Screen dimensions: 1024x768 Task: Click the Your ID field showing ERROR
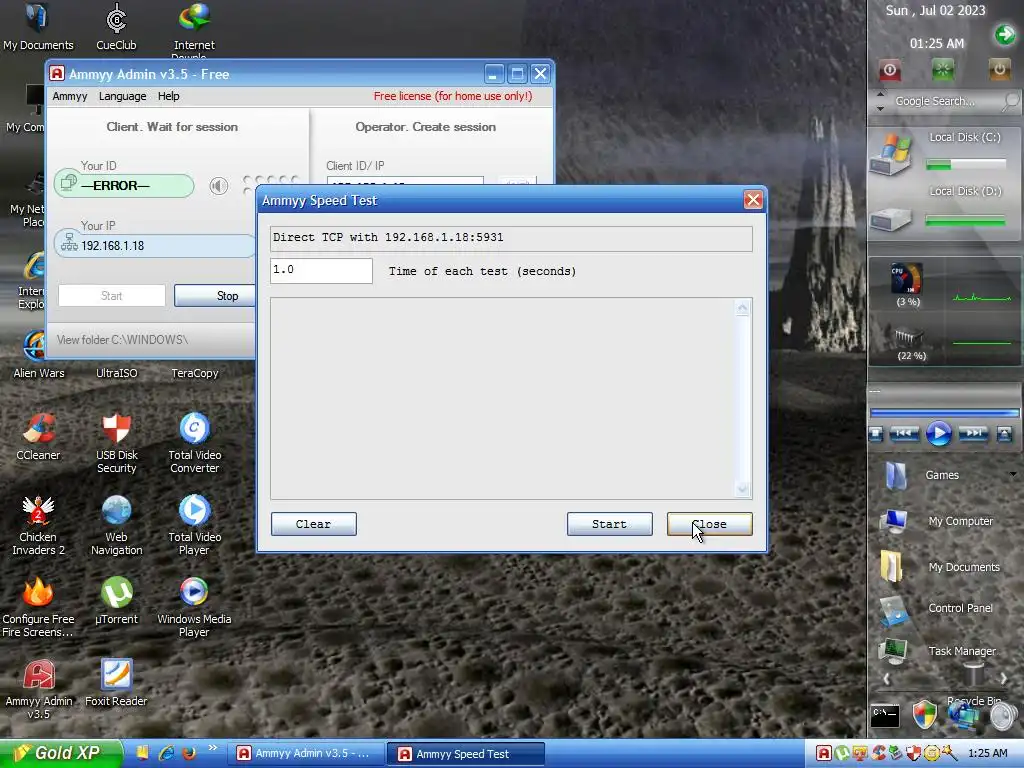(x=124, y=185)
